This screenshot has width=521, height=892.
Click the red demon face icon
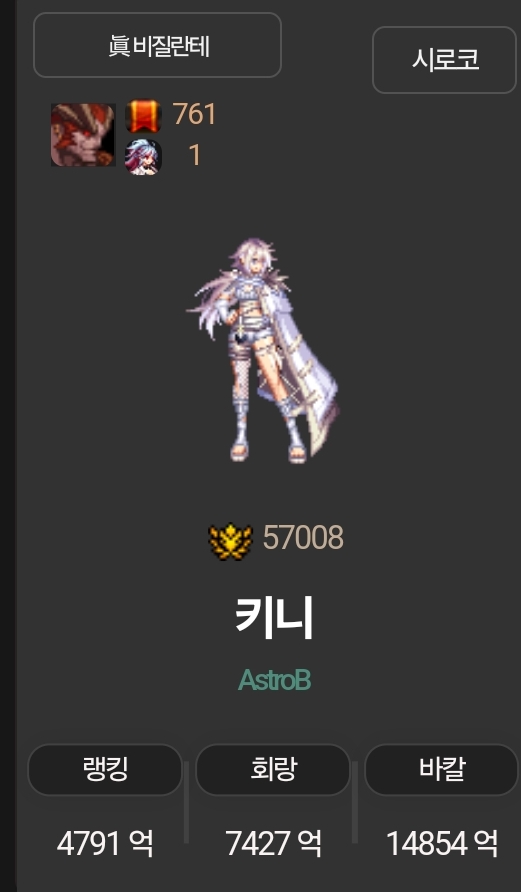click(x=83, y=135)
